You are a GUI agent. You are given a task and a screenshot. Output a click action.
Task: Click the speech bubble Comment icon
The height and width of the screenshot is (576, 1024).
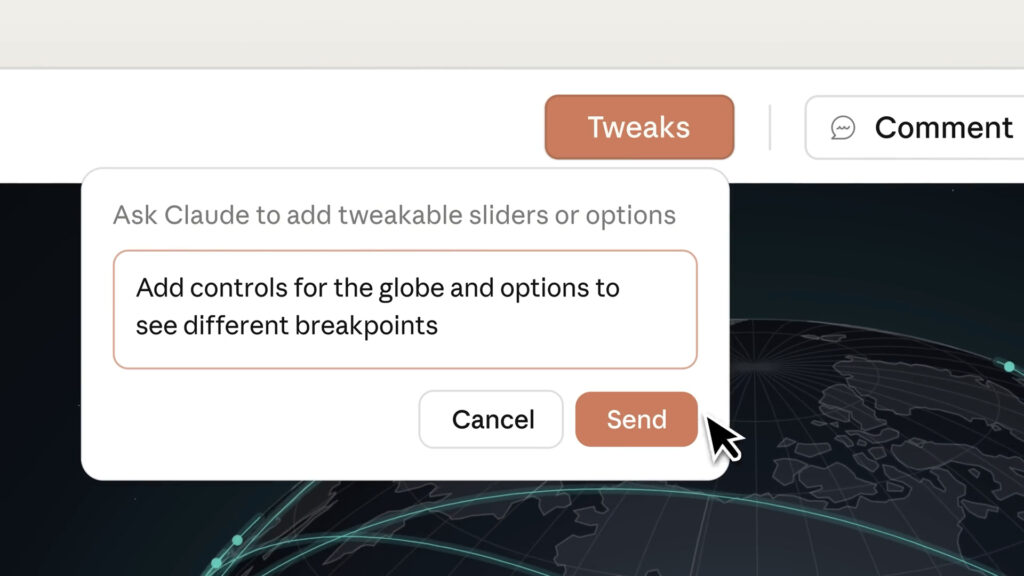[x=843, y=128]
